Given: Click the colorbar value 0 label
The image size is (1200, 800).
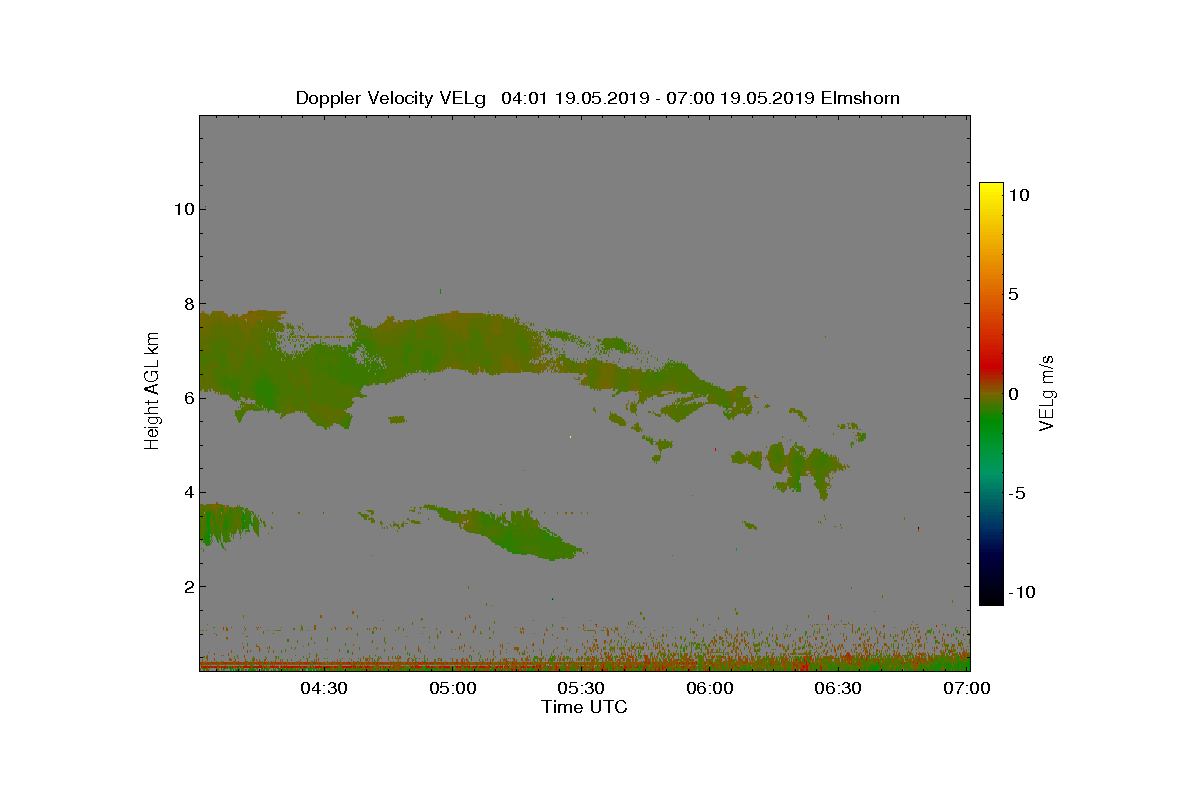Looking at the screenshot, I should click(x=1013, y=394).
